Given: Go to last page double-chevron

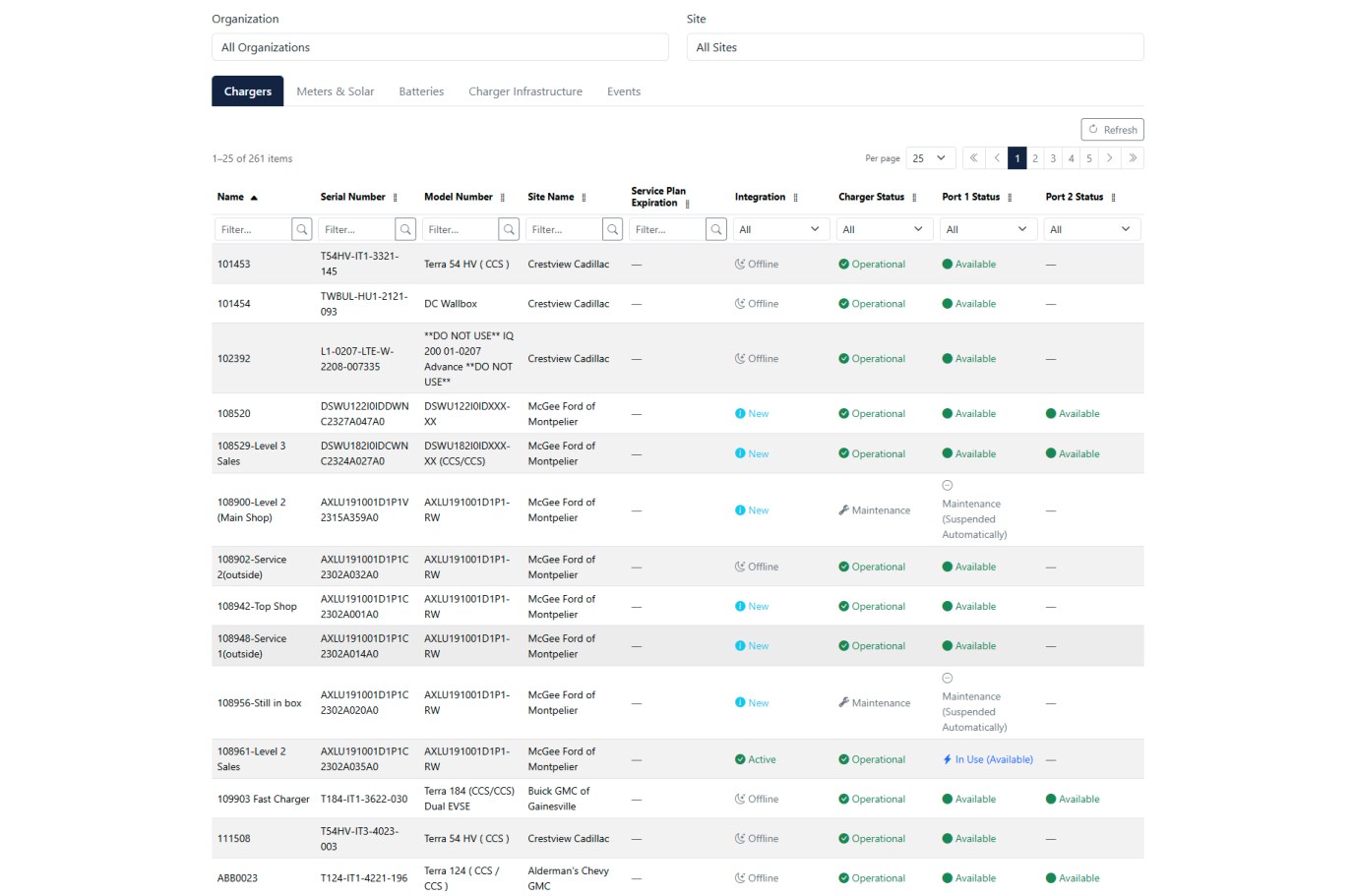Looking at the screenshot, I should pyautogui.click(x=1133, y=158).
